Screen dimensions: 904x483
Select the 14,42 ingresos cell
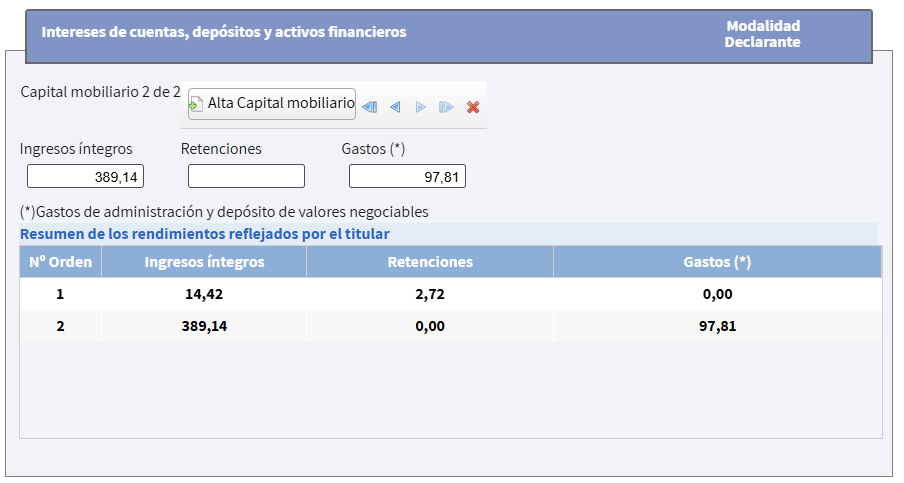click(204, 294)
